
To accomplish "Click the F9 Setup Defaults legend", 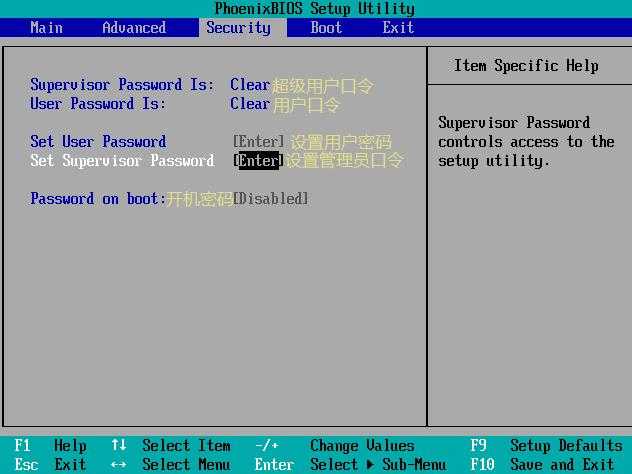I will (546, 445).
